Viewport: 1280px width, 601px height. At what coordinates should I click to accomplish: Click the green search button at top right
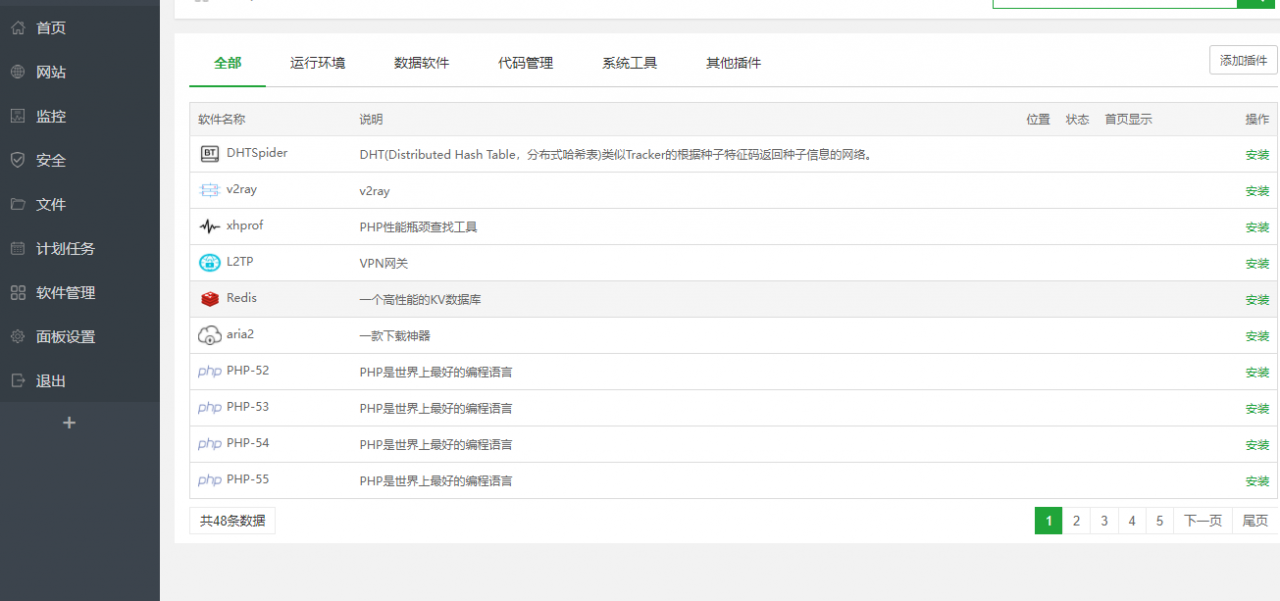pos(1258,3)
